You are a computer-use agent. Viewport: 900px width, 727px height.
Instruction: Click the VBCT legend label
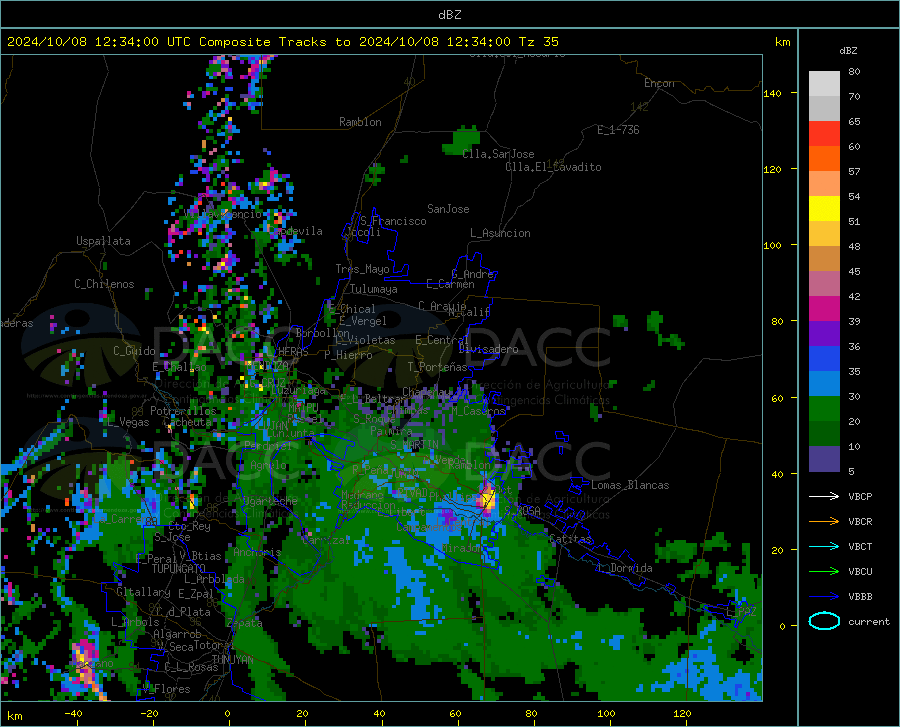pyautogui.click(x=860, y=547)
